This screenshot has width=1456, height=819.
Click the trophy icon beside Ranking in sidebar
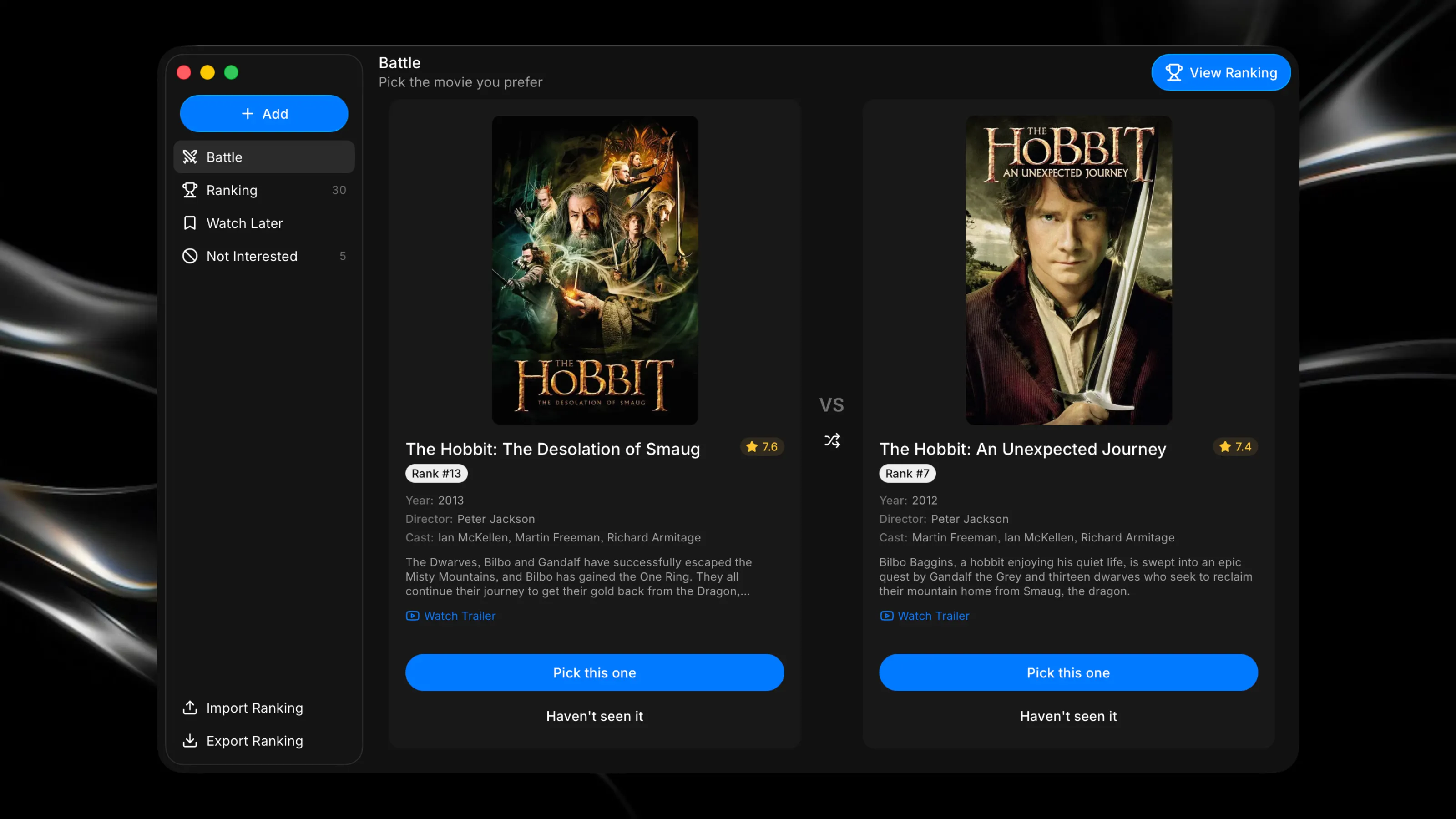(190, 190)
